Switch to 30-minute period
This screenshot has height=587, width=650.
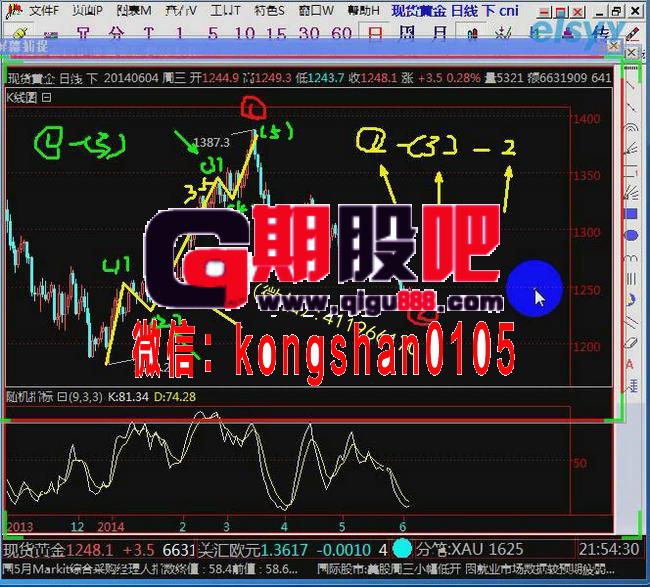pos(309,33)
